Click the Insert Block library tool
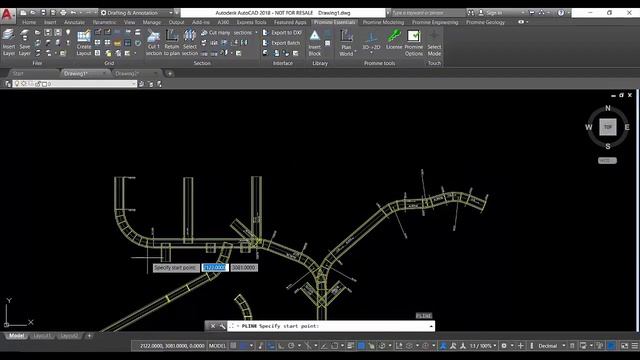The height and width of the screenshot is (360, 640). click(315, 42)
